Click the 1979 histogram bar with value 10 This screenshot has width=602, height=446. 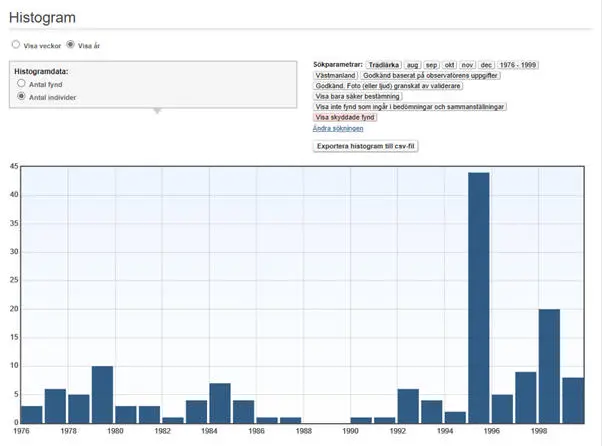[x=102, y=394]
